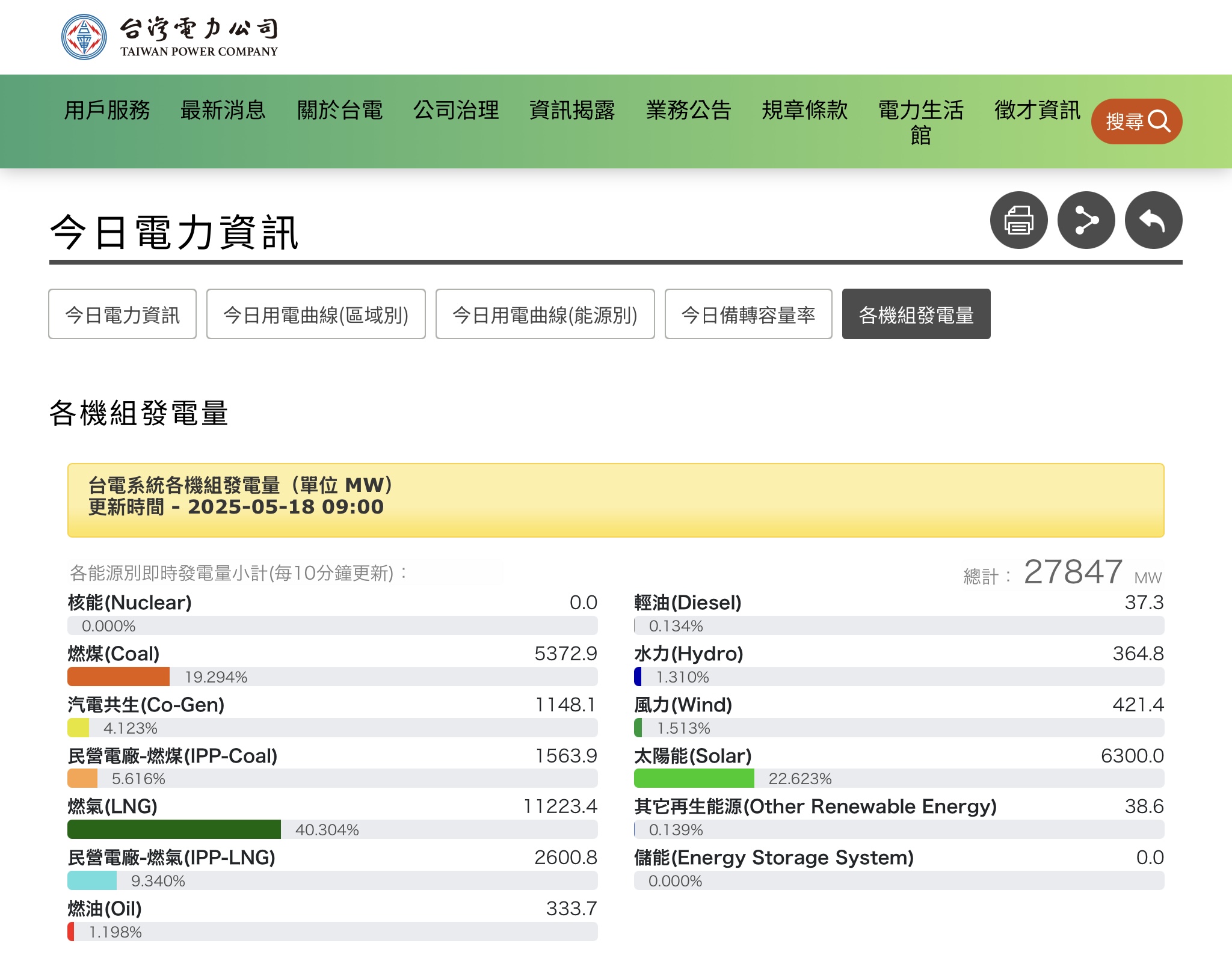
Task: Click the Wind 1.513% bar
Action: point(899,728)
